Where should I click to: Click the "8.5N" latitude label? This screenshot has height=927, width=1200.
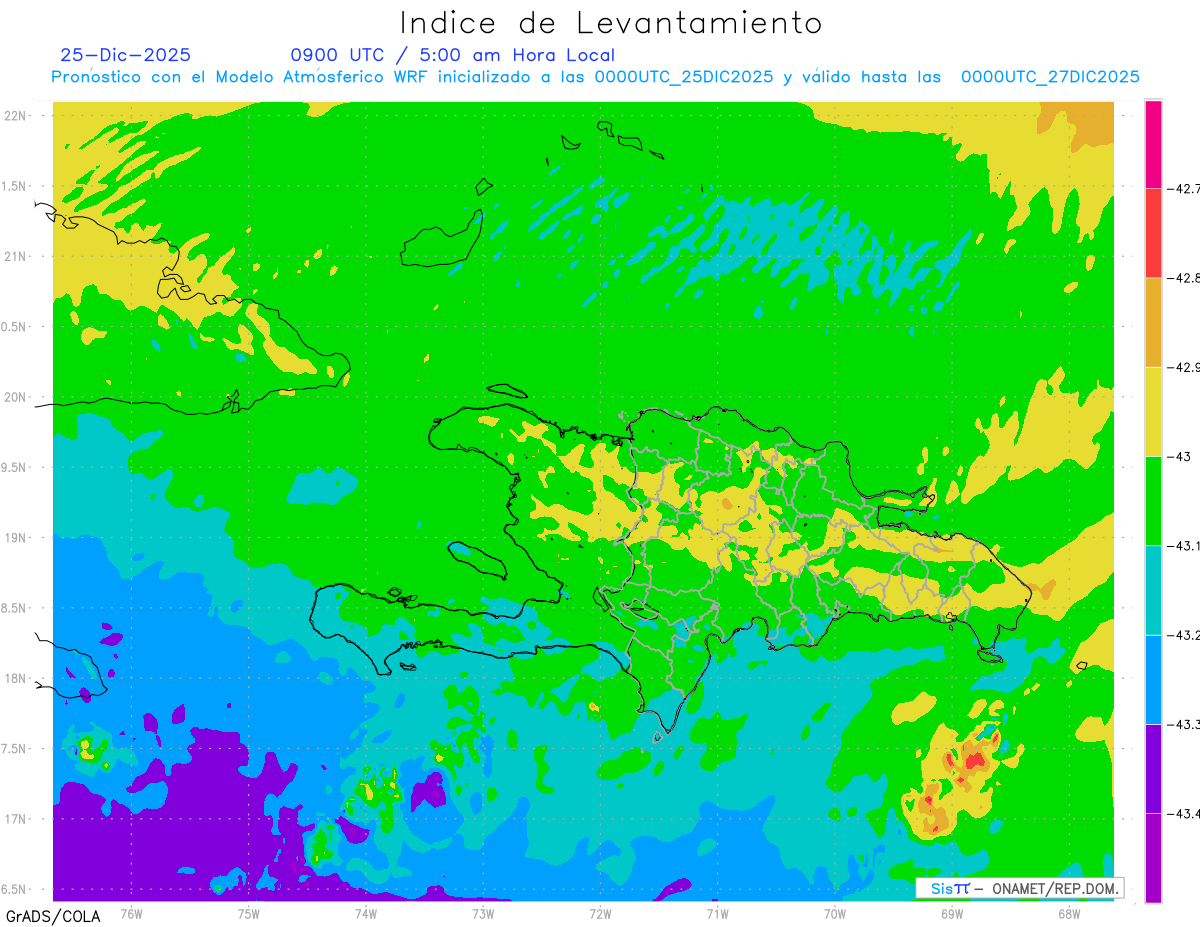pos(15,609)
